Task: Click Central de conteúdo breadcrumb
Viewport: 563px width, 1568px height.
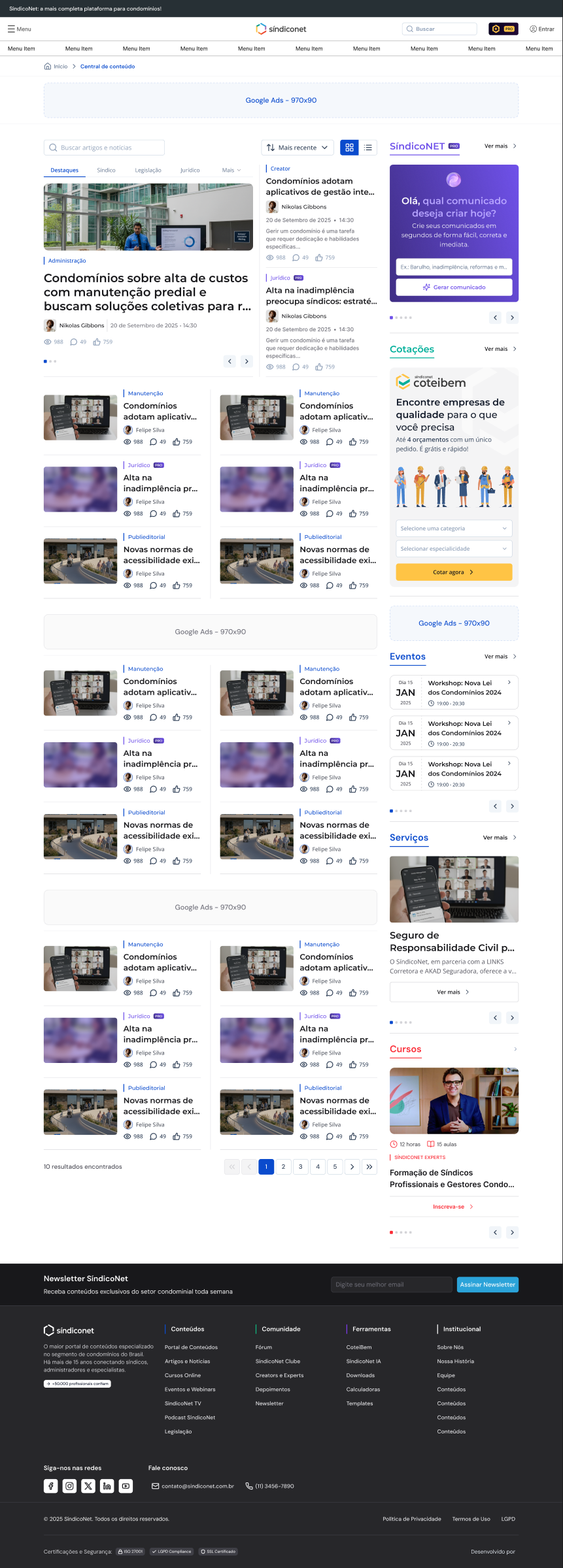Action: coord(107,67)
